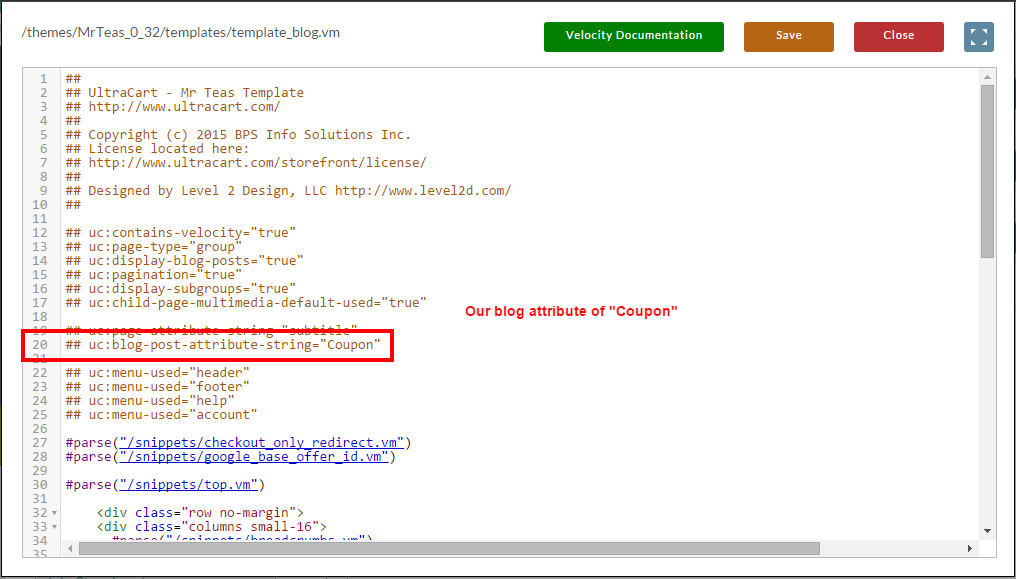The image size is (1016, 579).
Task: Open the Velocity Documentation page
Action: click(x=634, y=36)
